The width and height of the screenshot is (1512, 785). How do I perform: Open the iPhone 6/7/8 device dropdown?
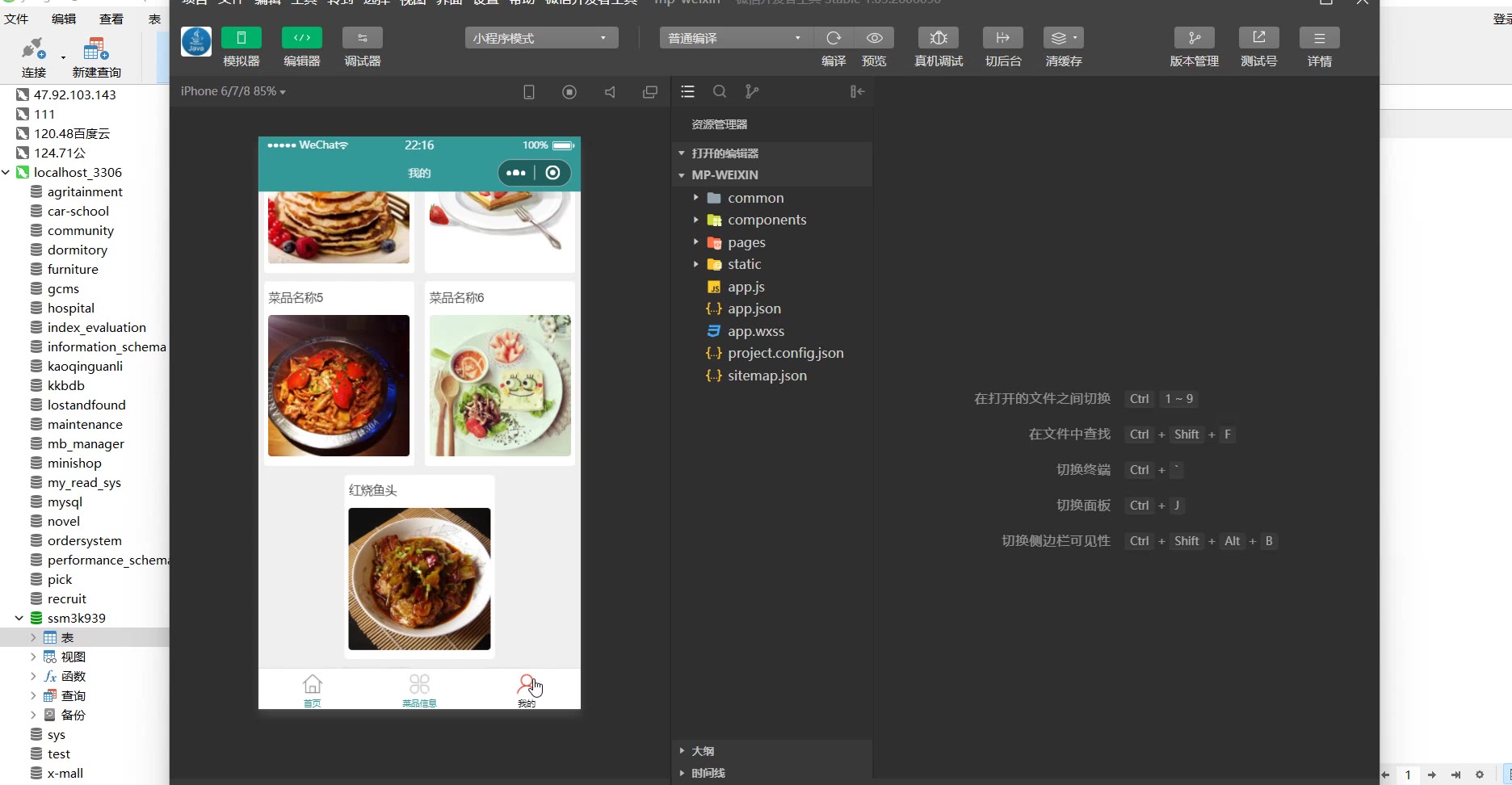pos(233,91)
